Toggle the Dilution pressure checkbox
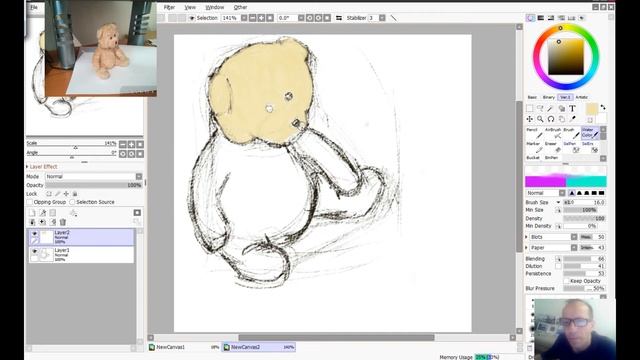 tap(558, 266)
